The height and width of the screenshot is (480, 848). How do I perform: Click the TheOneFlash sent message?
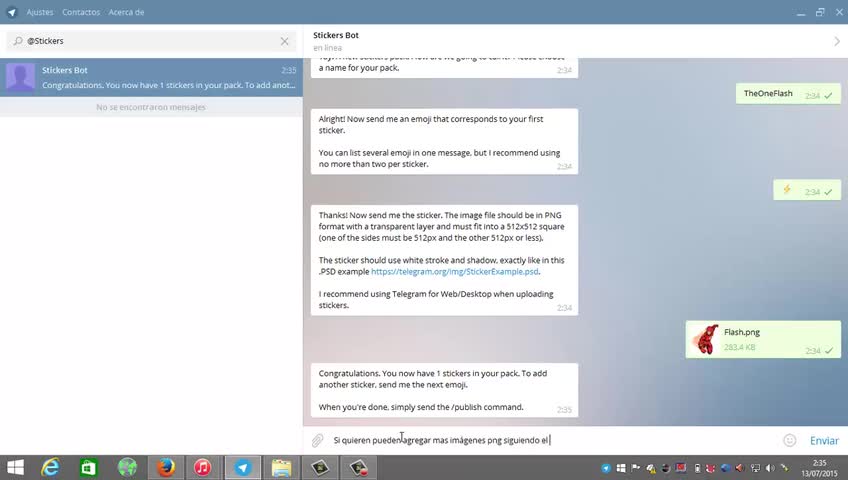click(789, 94)
